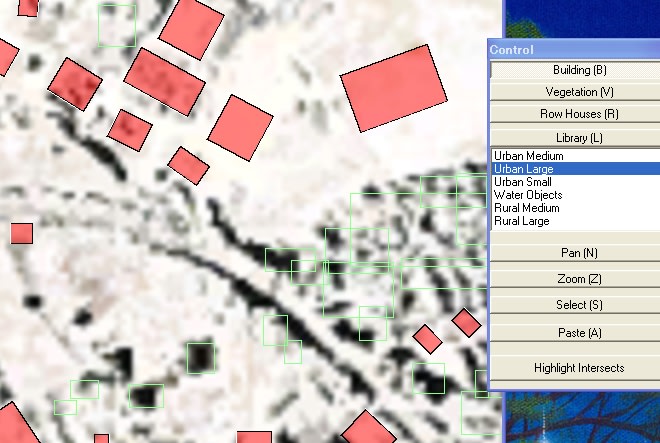Select Rural Large list entry
Screen dimensions: 660x443
(x=576, y=221)
